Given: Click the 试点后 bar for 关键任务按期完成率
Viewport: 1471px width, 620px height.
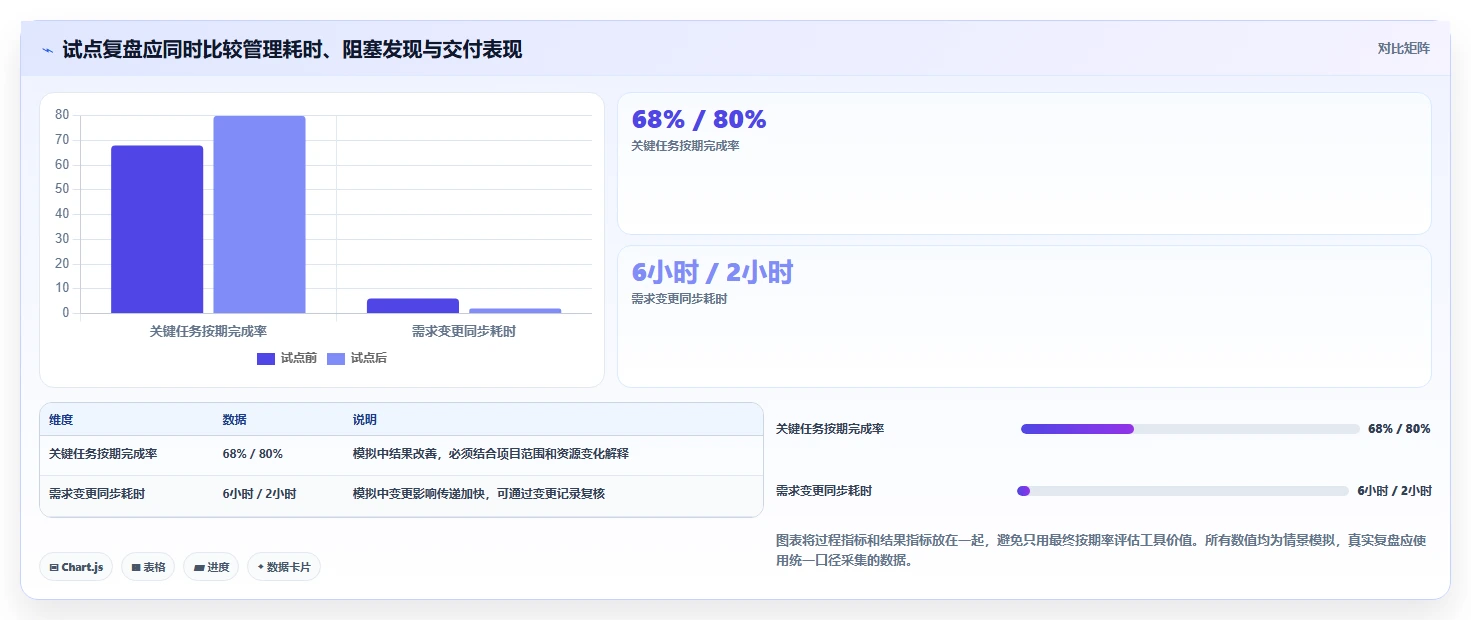Looking at the screenshot, I should [259, 214].
